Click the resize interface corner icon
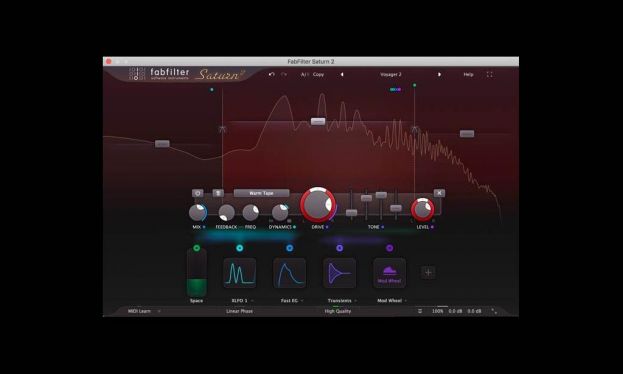The width and height of the screenshot is (623, 374). [494, 311]
